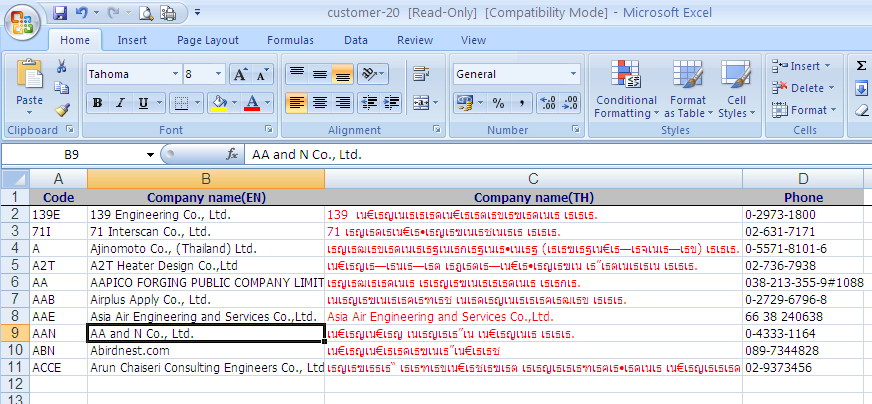Open the Tahoma font name dropdown
Screen dimensions: 872x404
tap(175, 74)
